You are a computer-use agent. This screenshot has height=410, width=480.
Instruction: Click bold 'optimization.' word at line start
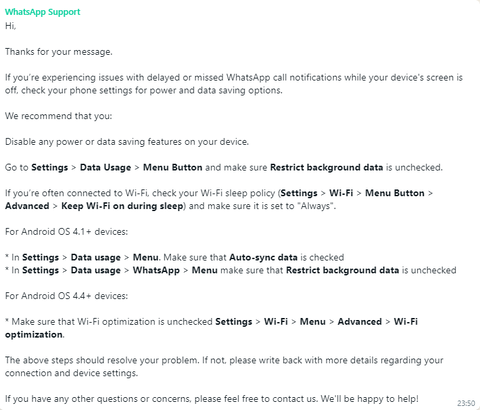pos(35,334)
